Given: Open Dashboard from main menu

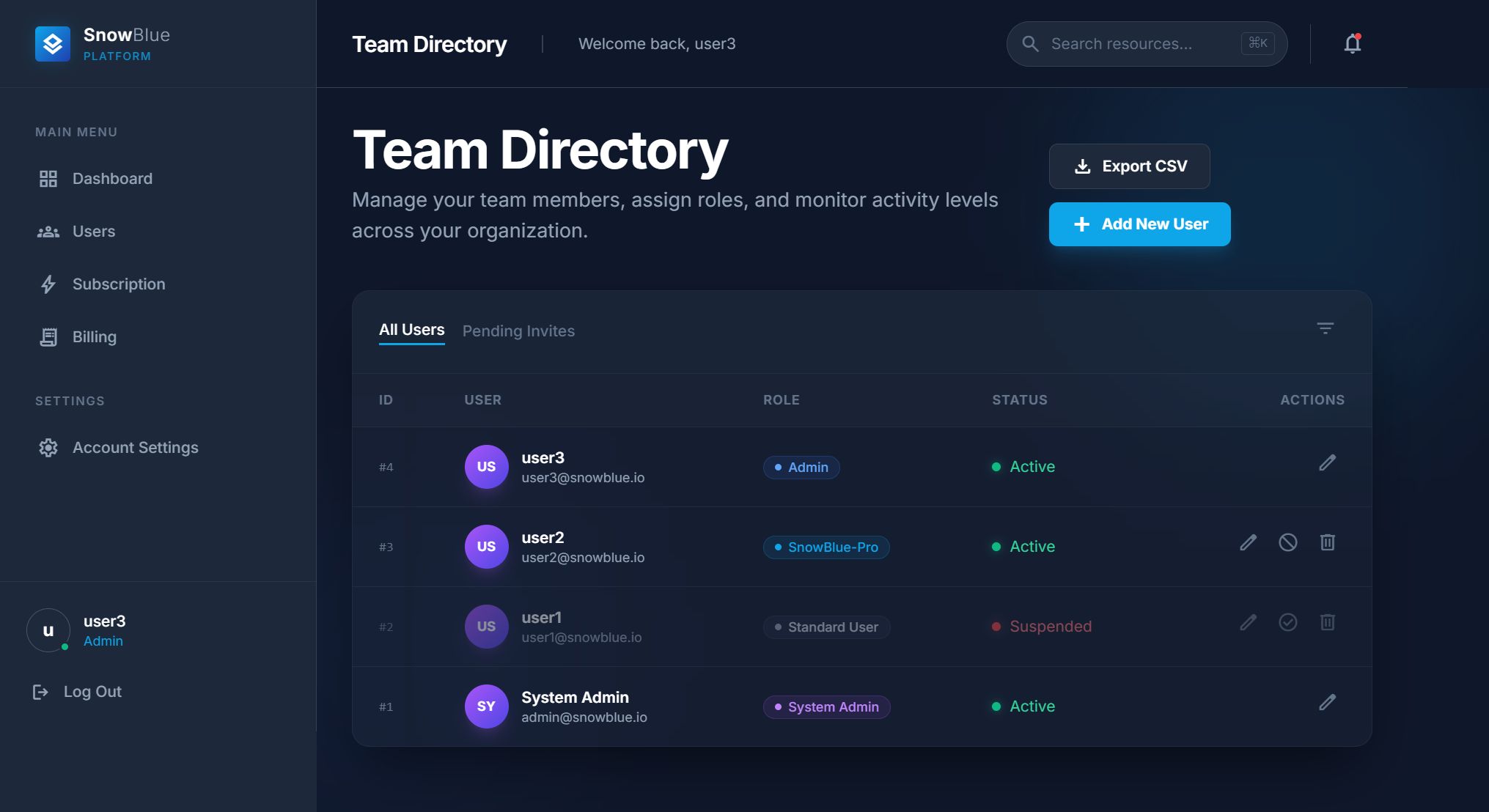Looking at the screenshot, I should pos(111,179).
